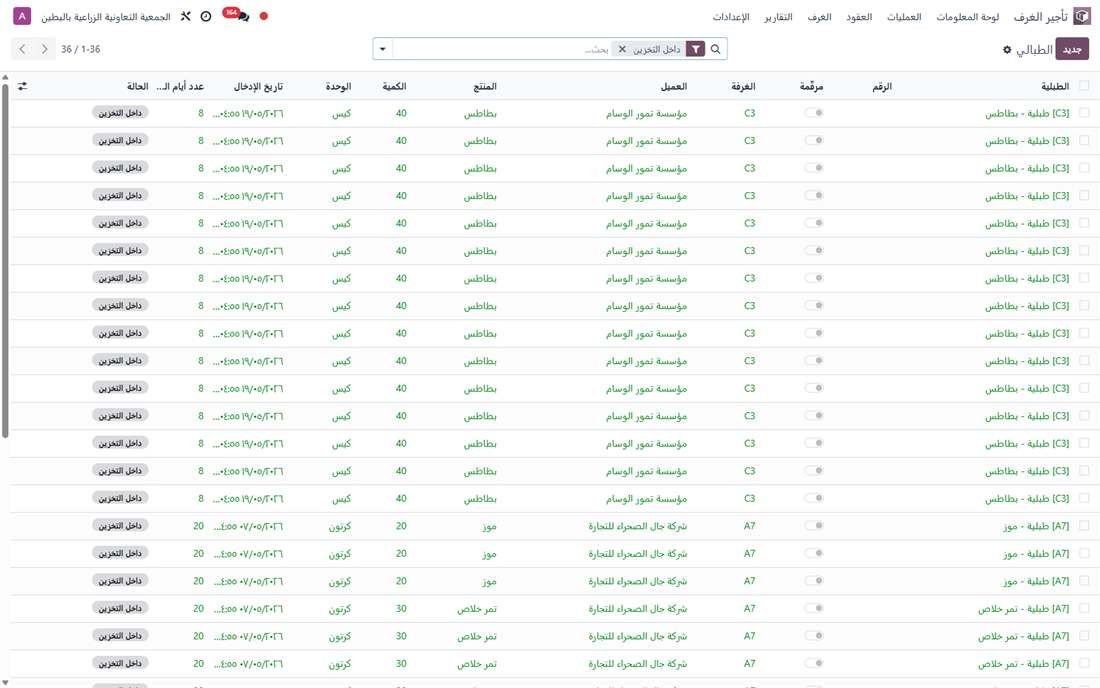Click كرتون unit in the first موز row
The image size is (1100, 688).
pos(340,525)
